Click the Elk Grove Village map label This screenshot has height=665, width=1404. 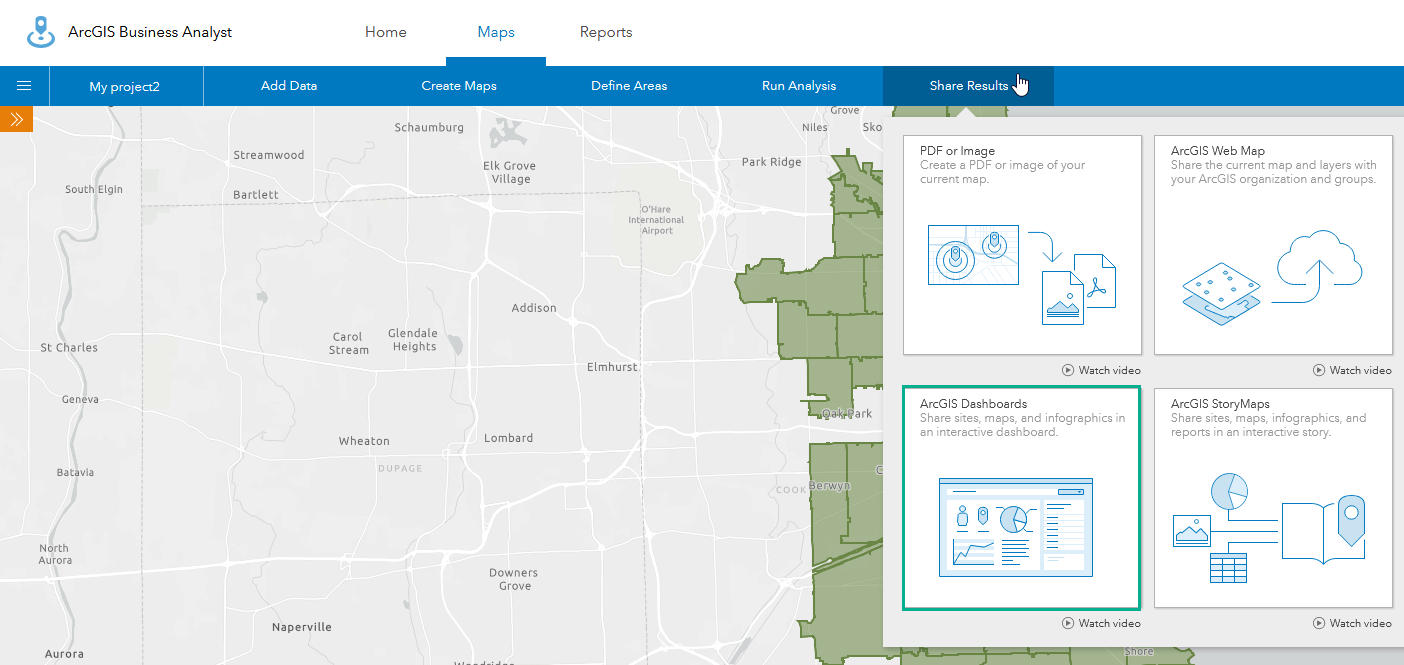click(510, 172)
